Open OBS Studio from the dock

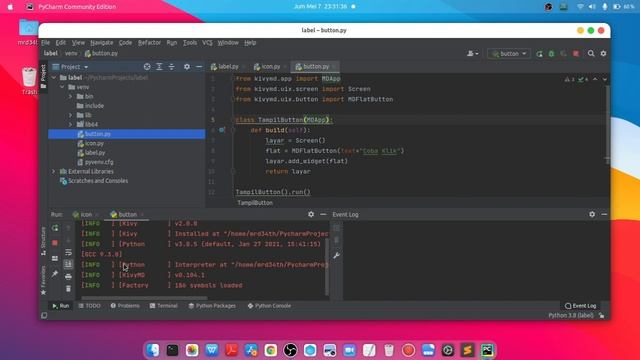click(x=290, y=350)
